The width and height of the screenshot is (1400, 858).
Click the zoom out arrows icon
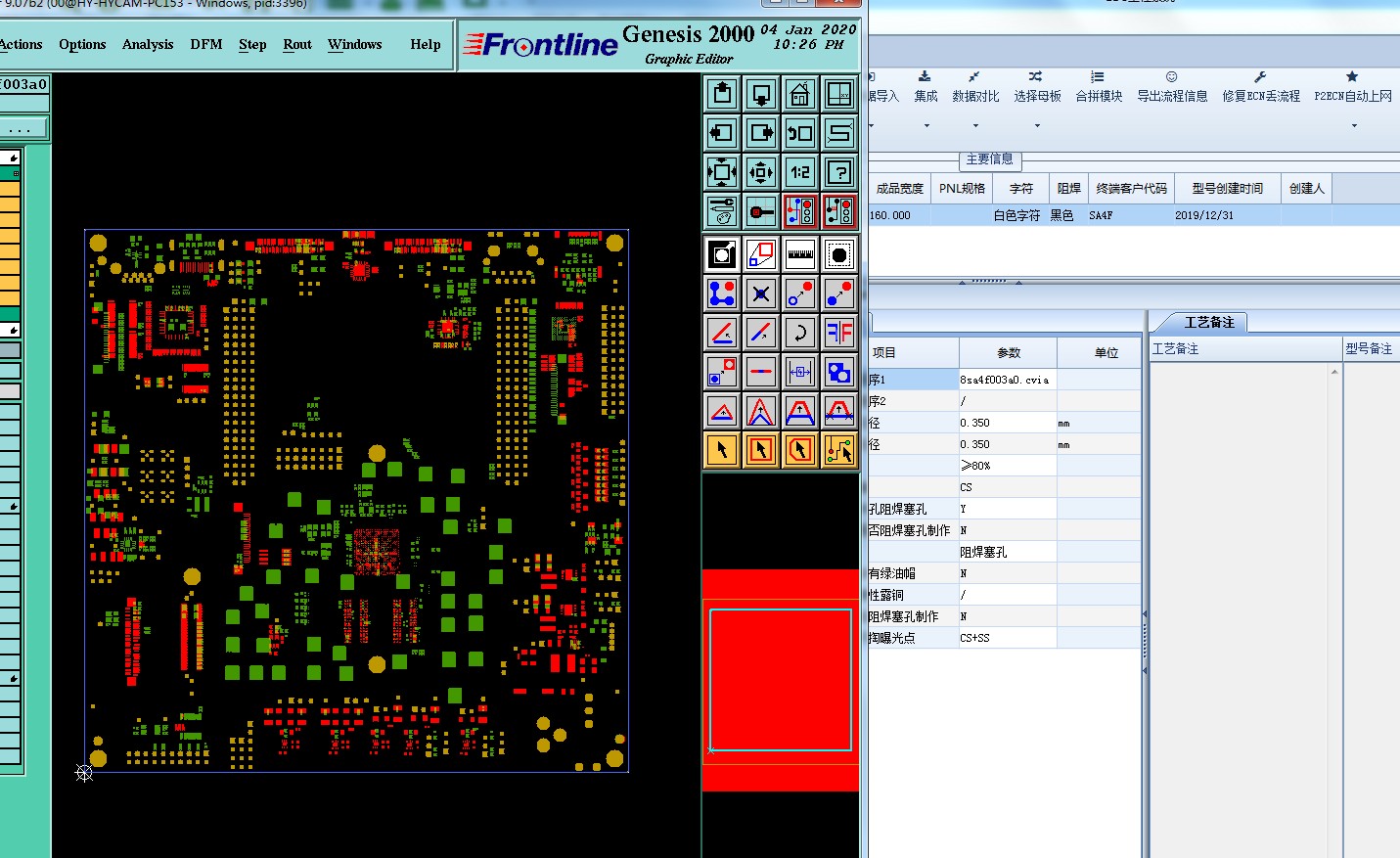[x=761, y=172]
